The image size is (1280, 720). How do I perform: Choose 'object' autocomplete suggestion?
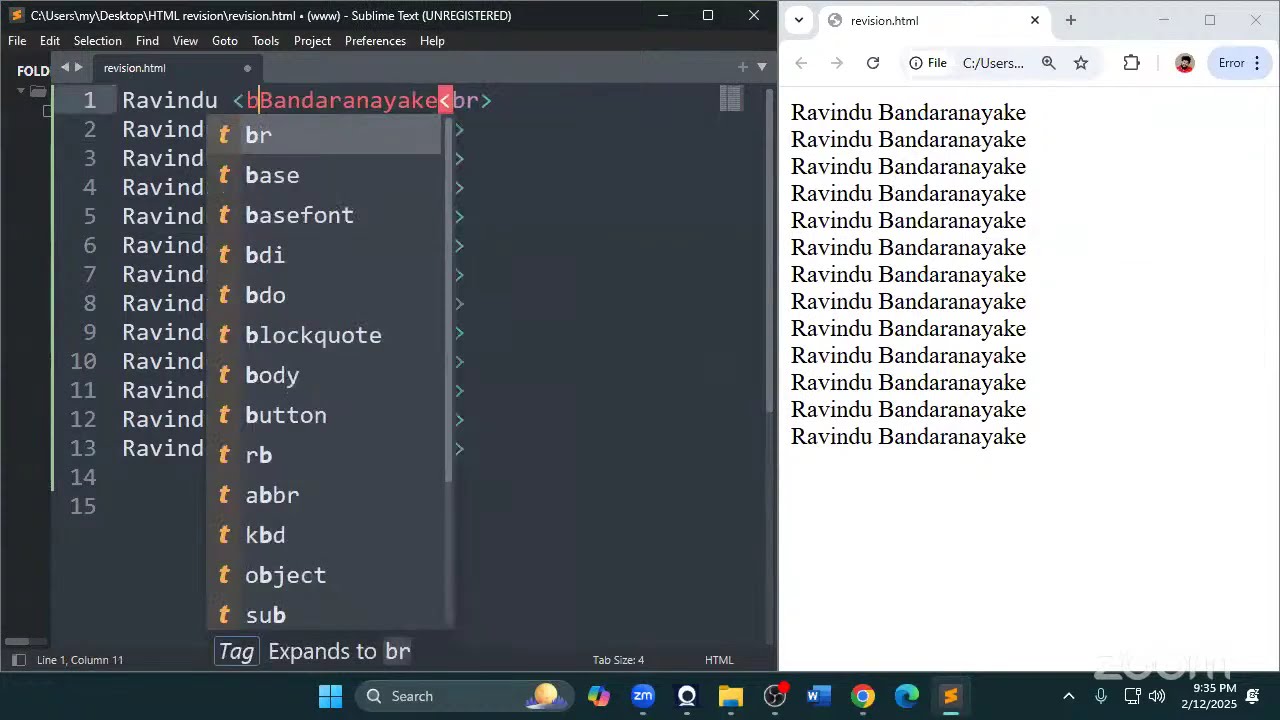[324, 575]
